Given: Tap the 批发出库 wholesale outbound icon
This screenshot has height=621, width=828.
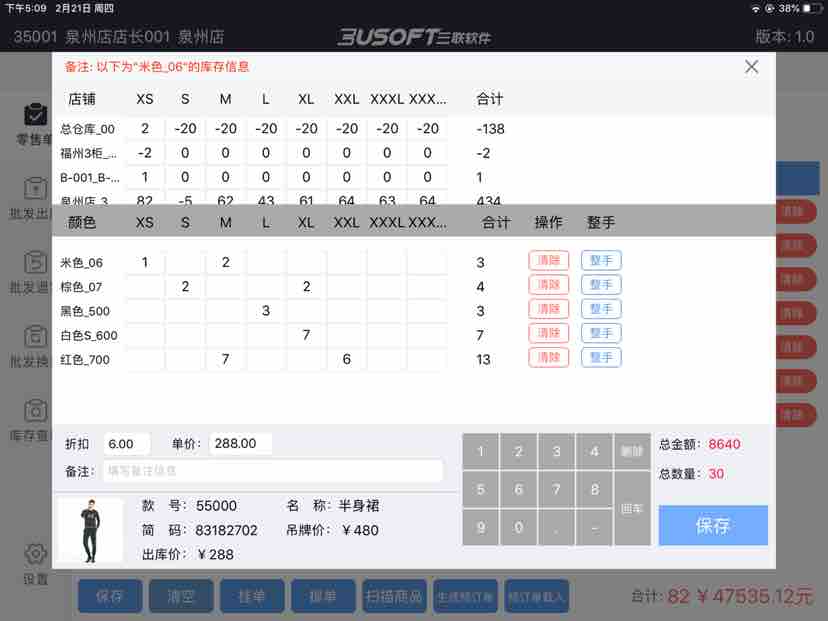Looking at the screenshot, I should pos(35,190).
